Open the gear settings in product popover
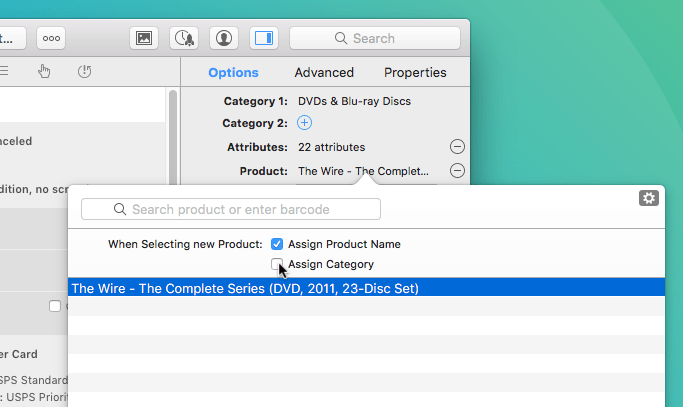Viewport: 683px width, 407px height. [649, 198]
